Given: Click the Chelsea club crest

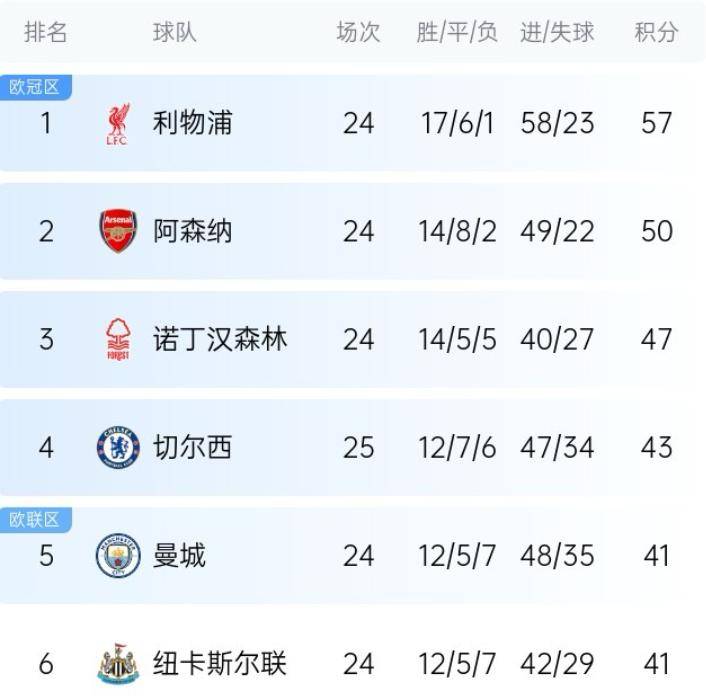Looking at the screenshot, I should click(118, 447).
